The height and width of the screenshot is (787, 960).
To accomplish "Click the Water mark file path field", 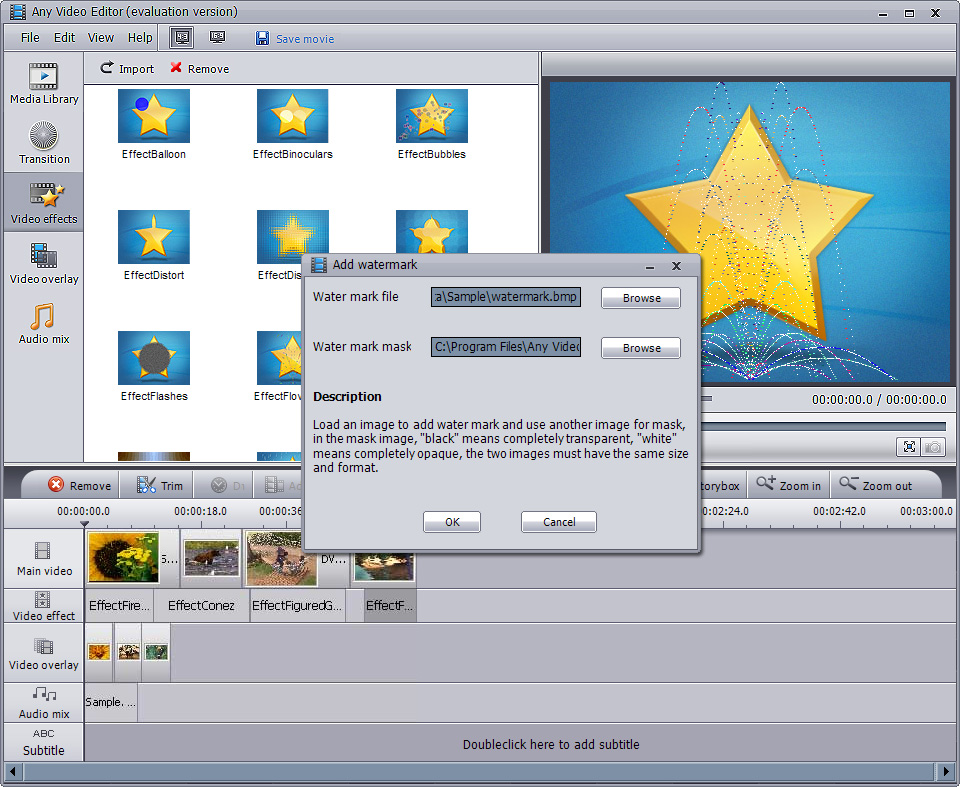I will [x=506, y=297].
